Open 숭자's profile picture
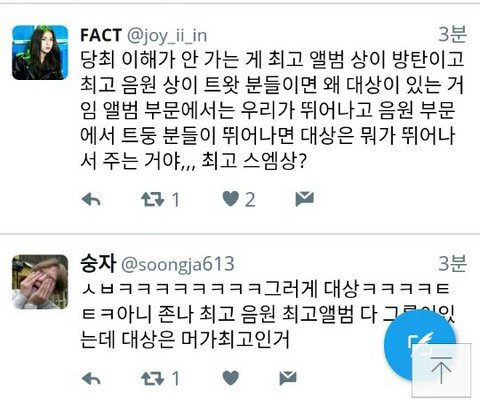This screenshot has height=400, width=480. click(x=40, y=282)
